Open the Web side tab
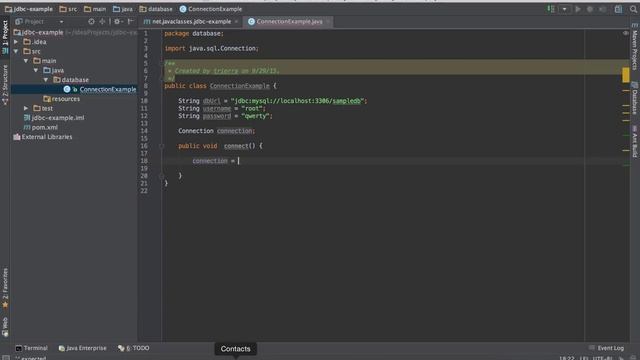 (5, 327)
